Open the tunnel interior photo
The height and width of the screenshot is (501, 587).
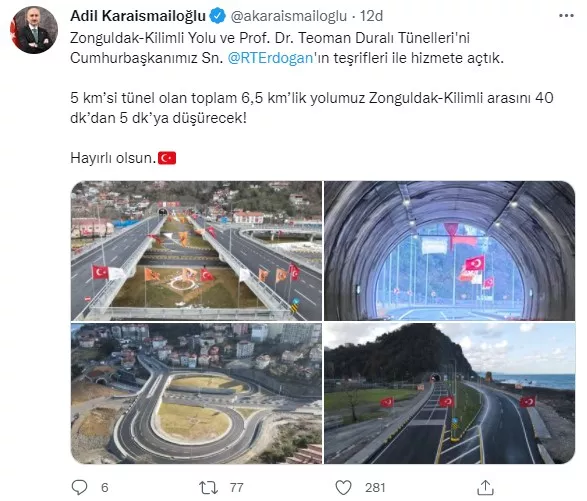tap(449, 250)
